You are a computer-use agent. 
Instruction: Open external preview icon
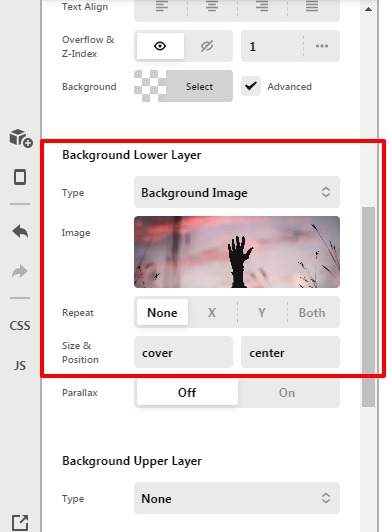pyautogui.click(x=20, y=522)
